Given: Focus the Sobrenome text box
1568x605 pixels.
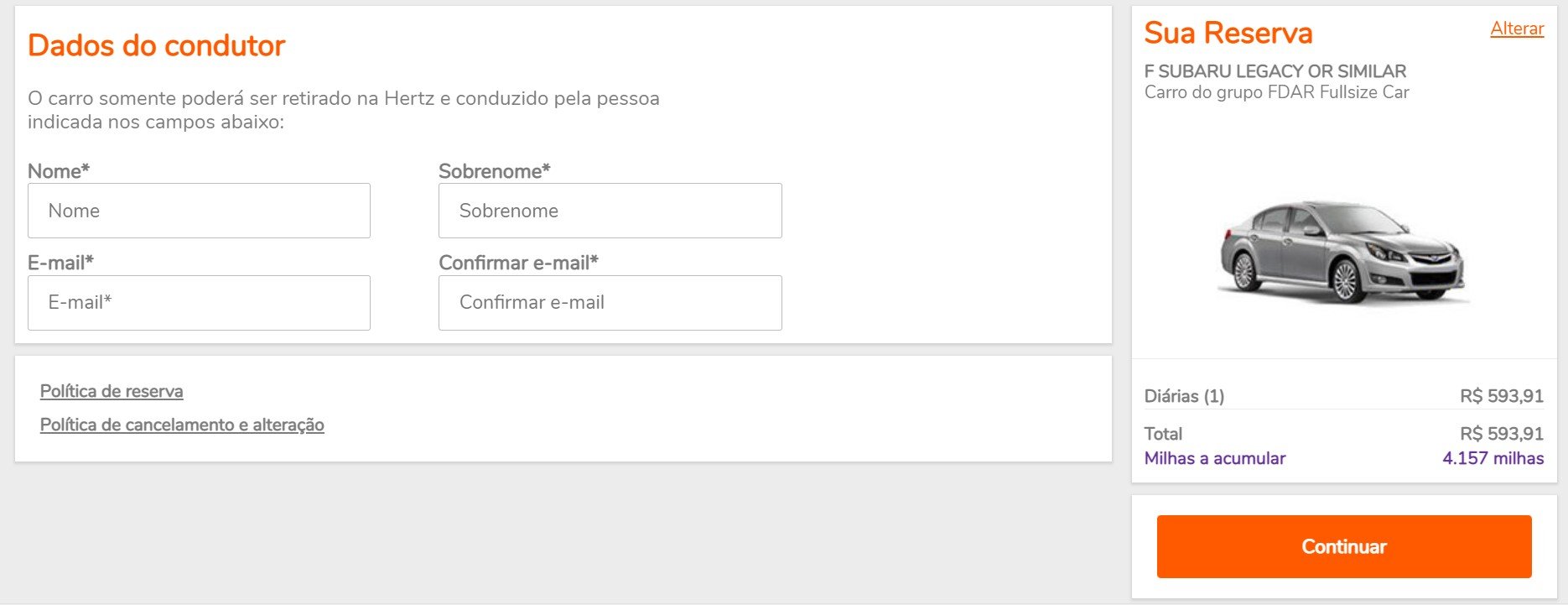Looking at the screenshot, I should click(610, 211).
